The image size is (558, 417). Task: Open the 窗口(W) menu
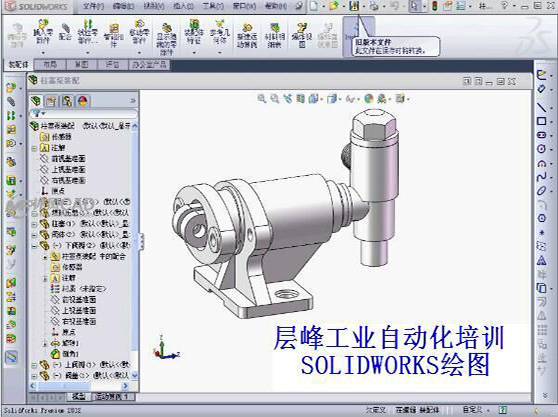244,6
